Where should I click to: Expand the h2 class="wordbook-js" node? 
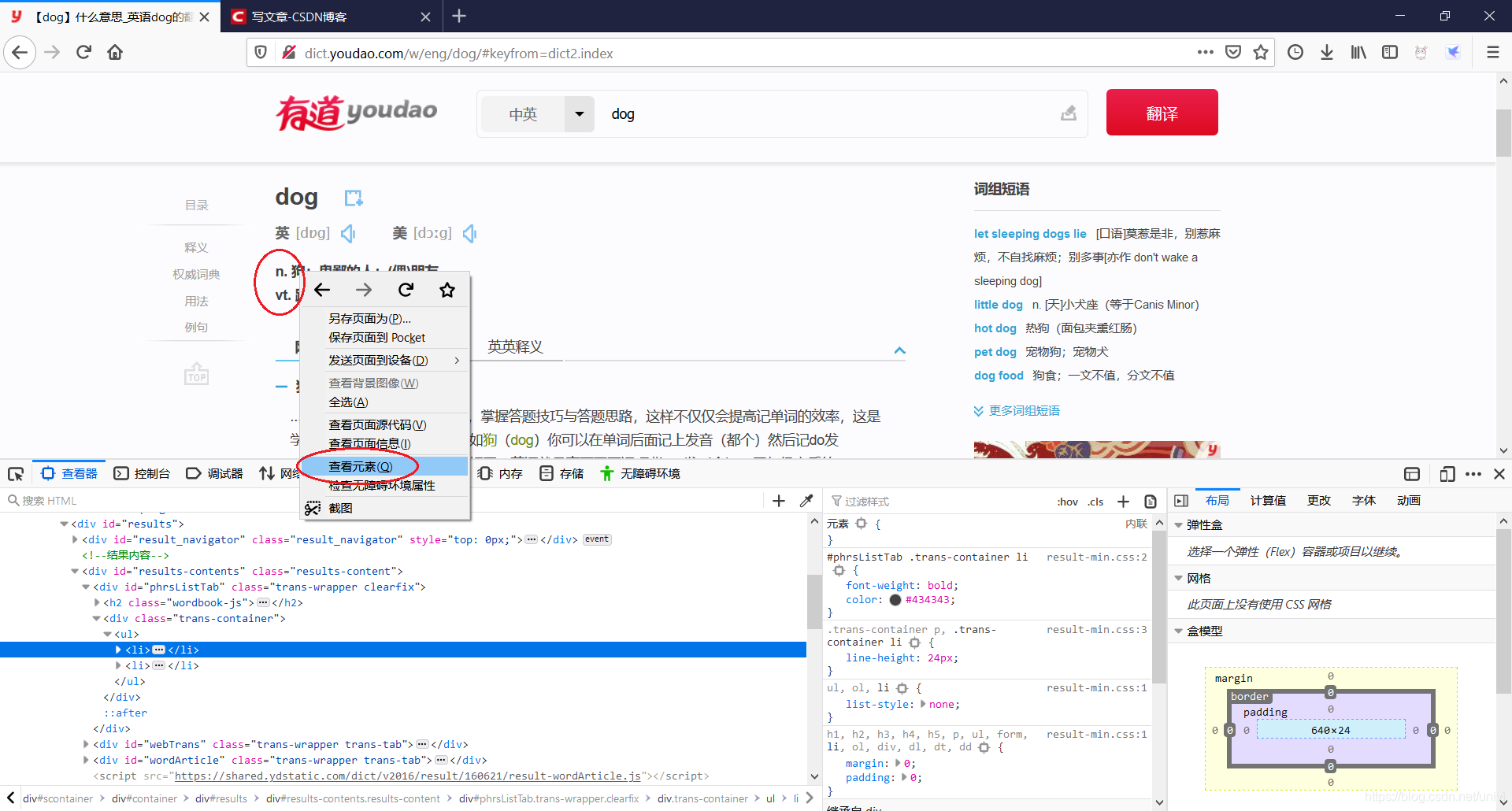click(97, 602)
